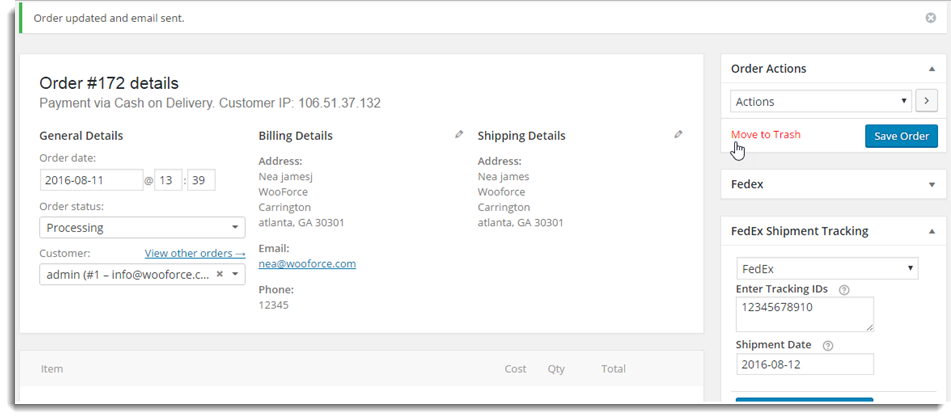The height and width of the screenshot is (419, 951).
Task: Open the Actions dropdown
Action: [x=820, y=101]
